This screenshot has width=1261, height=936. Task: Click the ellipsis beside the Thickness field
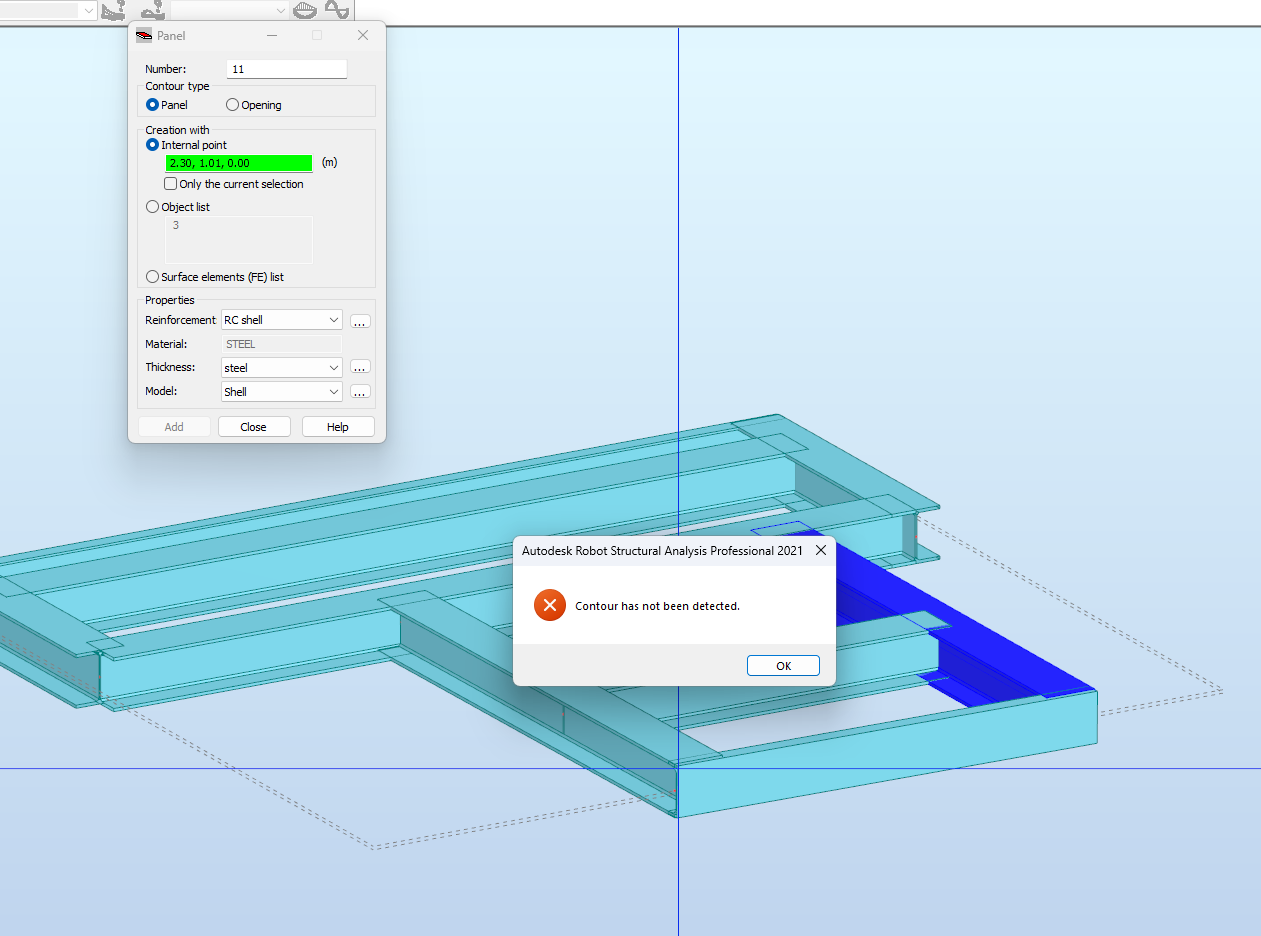click(360, 367)
